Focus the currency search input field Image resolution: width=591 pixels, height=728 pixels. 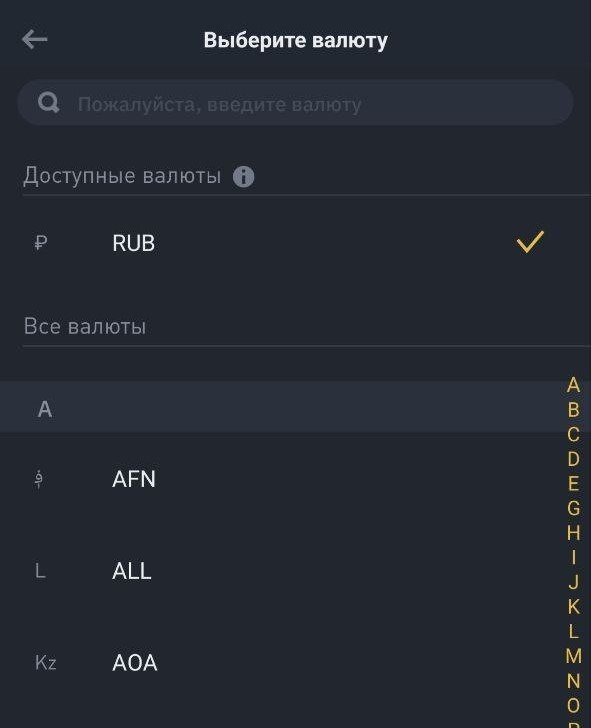[x=295, y=103]
